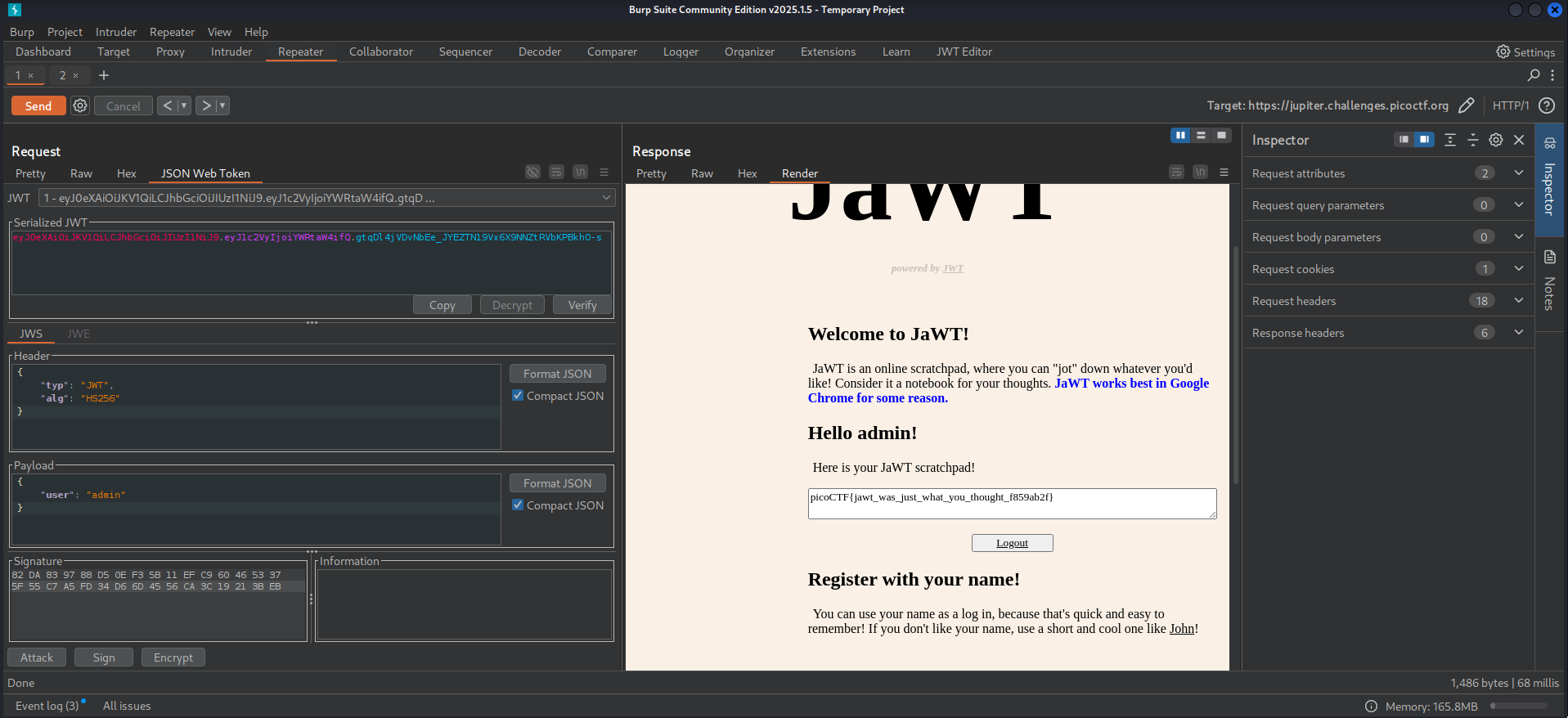Open JWT Editor main tab
Viewport: 1568px width, 718px height.
(x=964, y=52)
